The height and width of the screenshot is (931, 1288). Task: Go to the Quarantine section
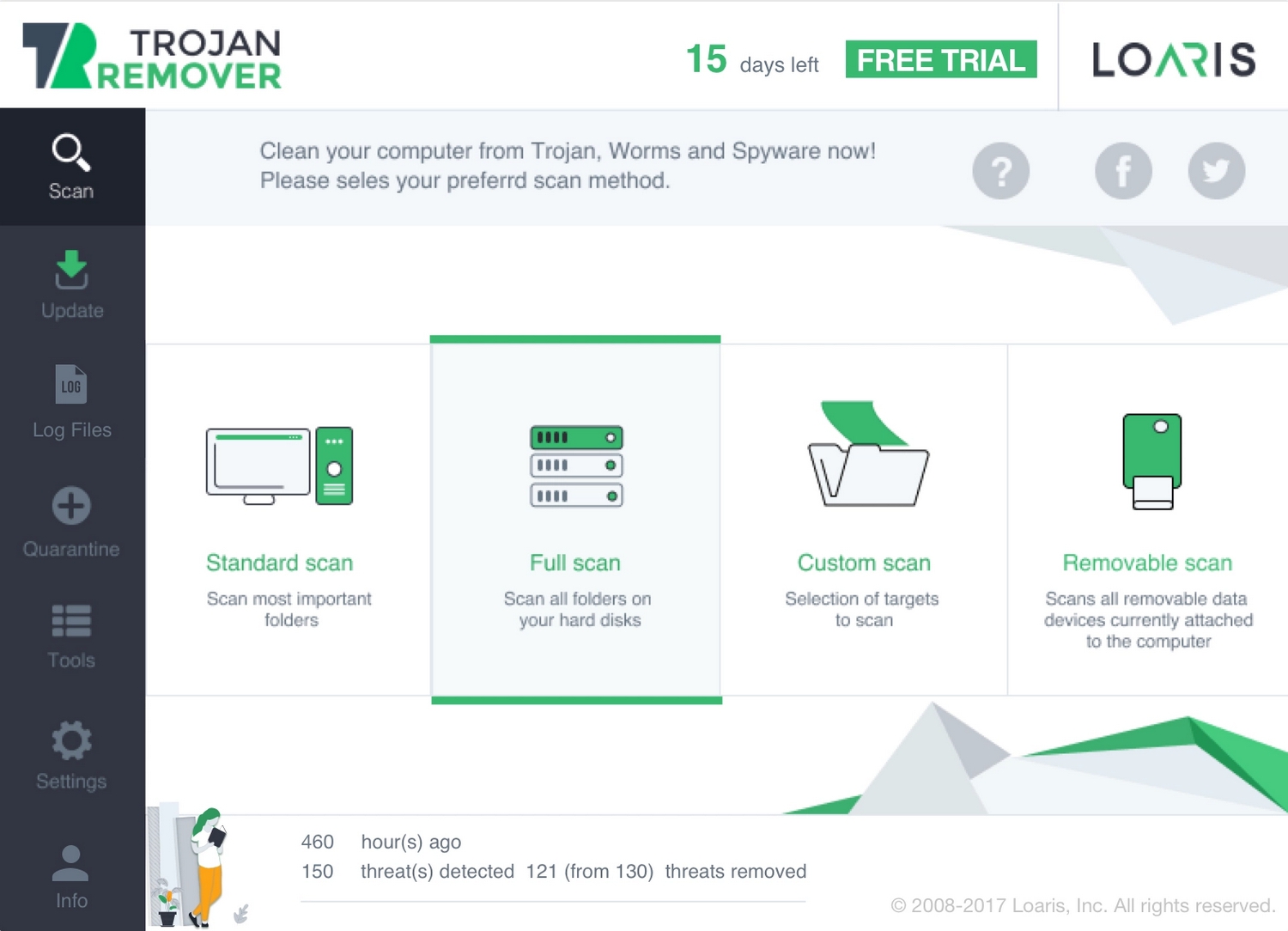71,522
